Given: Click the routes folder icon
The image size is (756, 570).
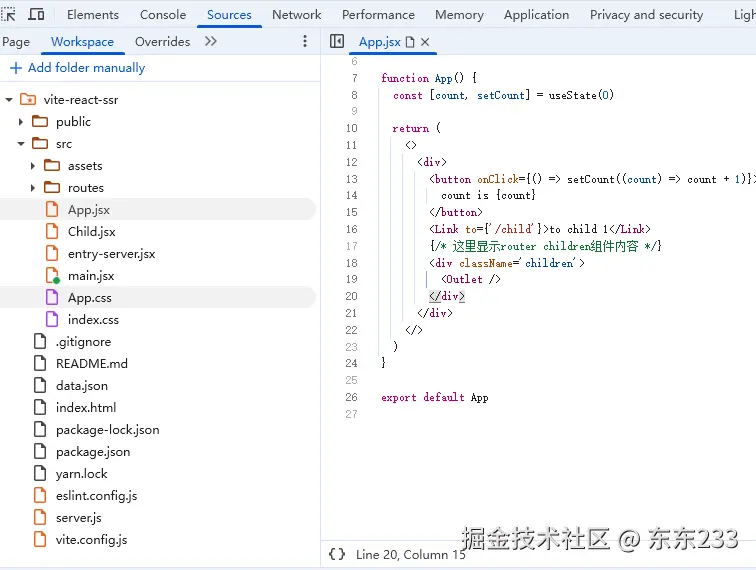Looking at the screenshot, I should (x=52, y=187).
